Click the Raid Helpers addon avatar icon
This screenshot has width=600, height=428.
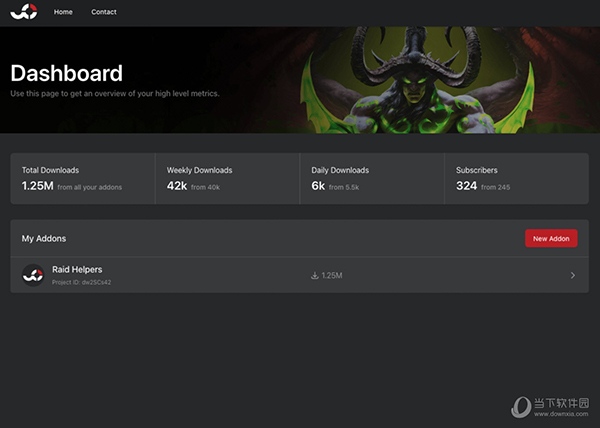click(x=33, y=275)
